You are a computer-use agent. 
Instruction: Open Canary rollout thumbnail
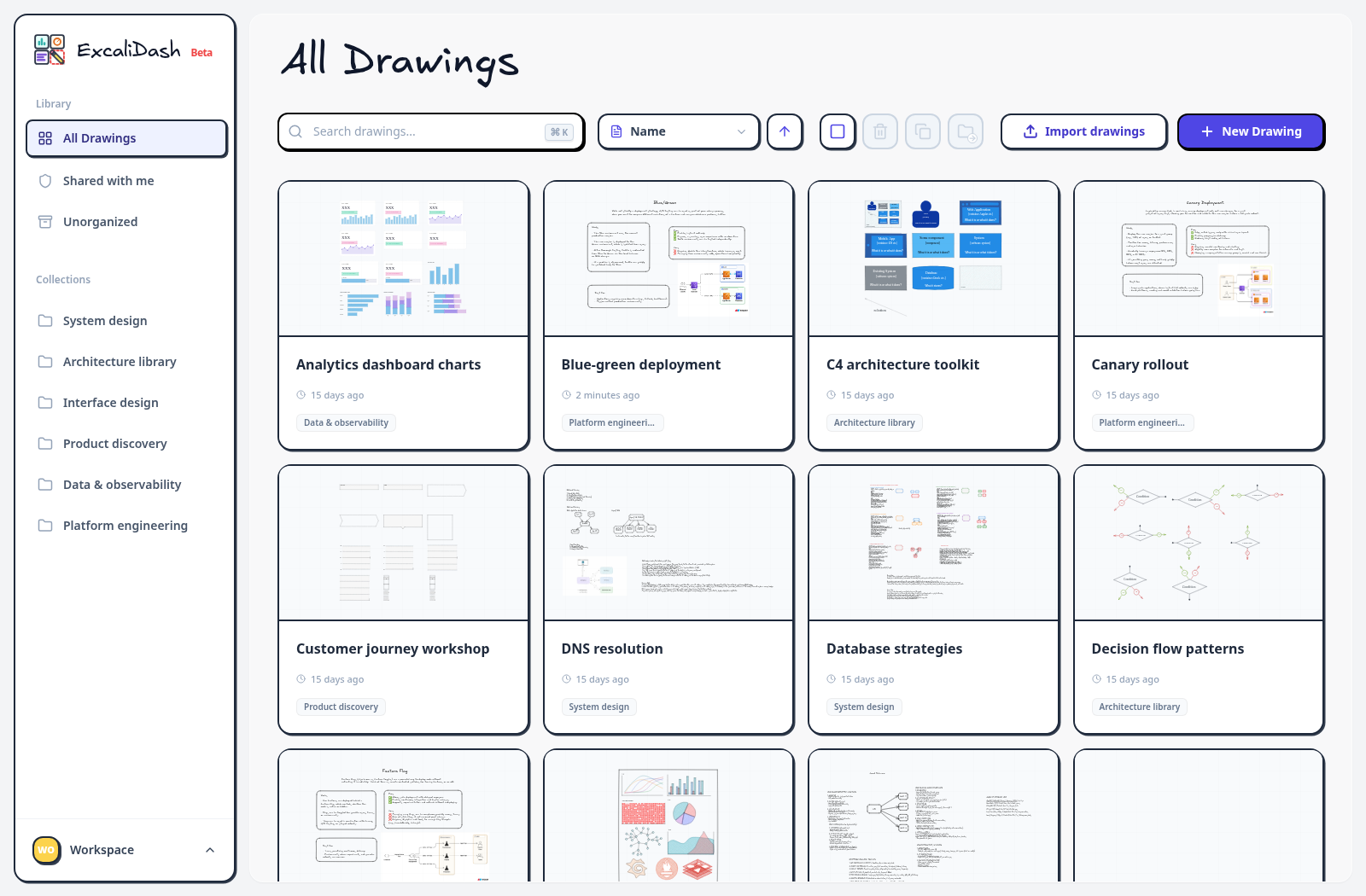click(x=1200, y=259)
